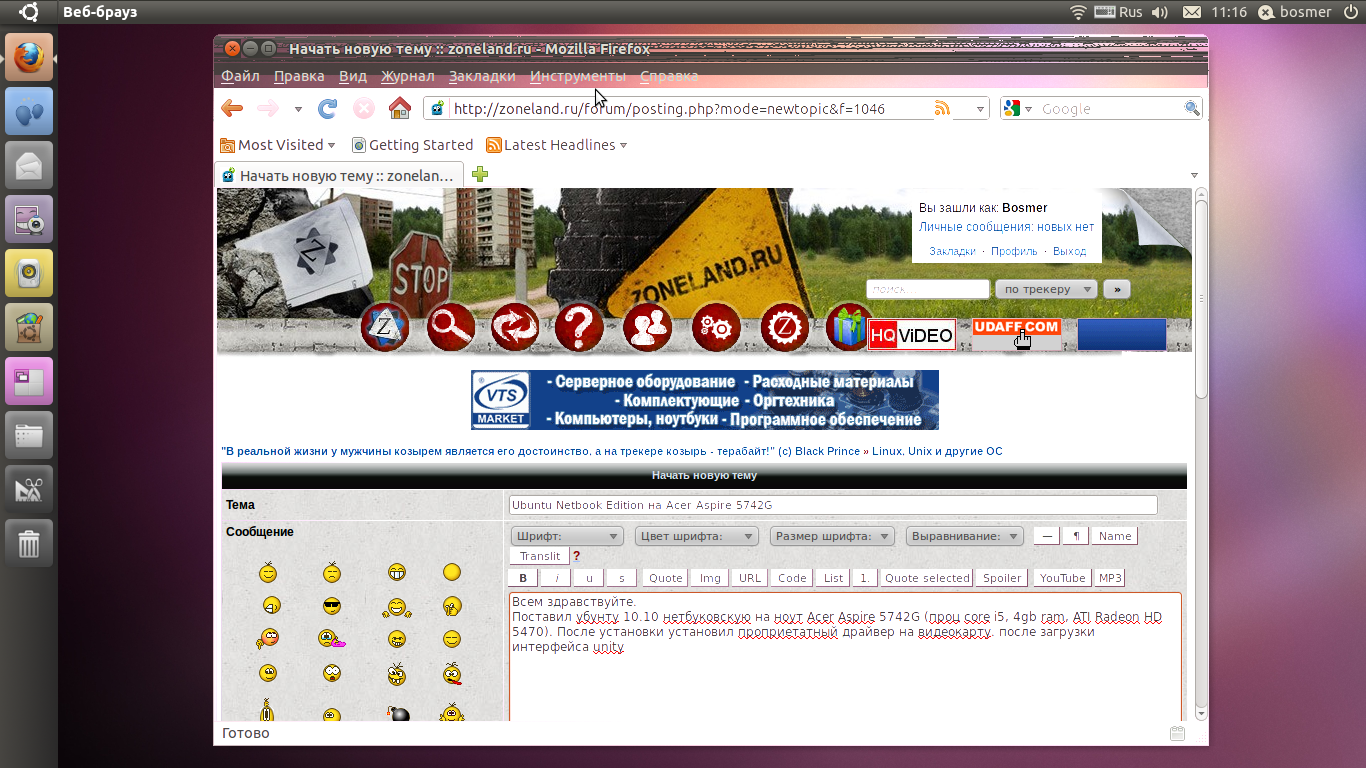The image size is (1366, 768).
Task: Open the Закладки menu
Action: 482,76
